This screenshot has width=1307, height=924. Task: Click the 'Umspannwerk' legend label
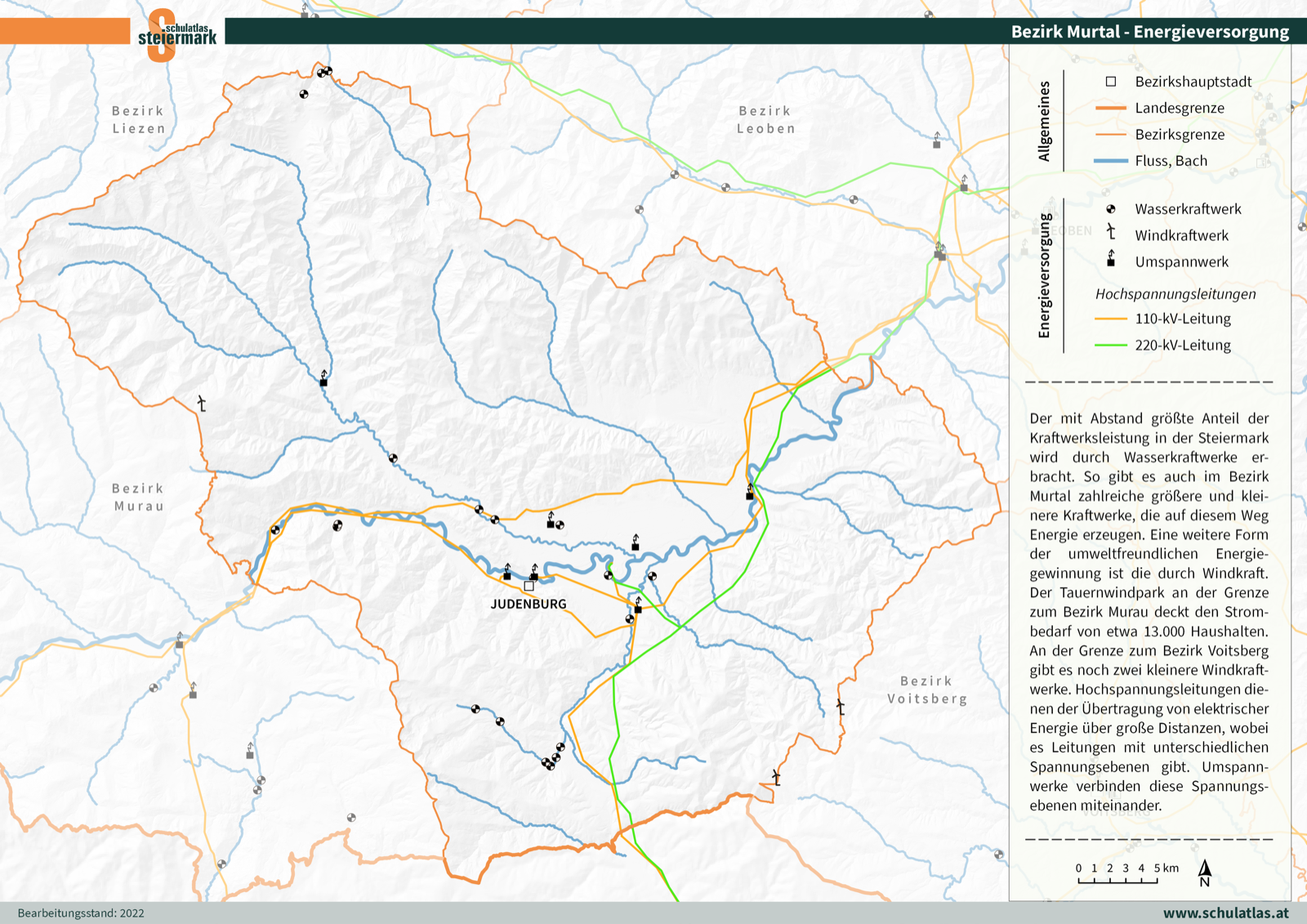pyautogui.click(x=1181, y=261)
